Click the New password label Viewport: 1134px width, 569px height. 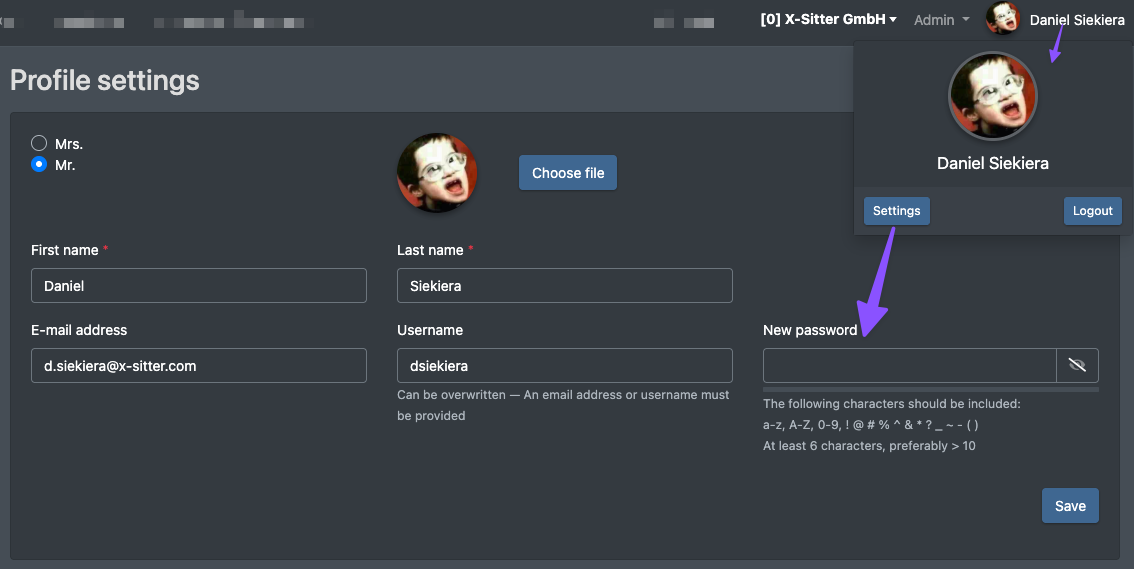(810, 330)
